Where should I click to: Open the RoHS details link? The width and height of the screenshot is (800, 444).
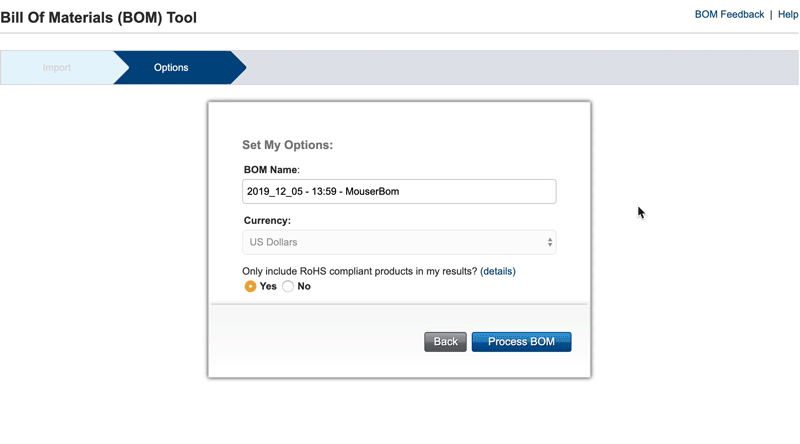tap(498, 271)
